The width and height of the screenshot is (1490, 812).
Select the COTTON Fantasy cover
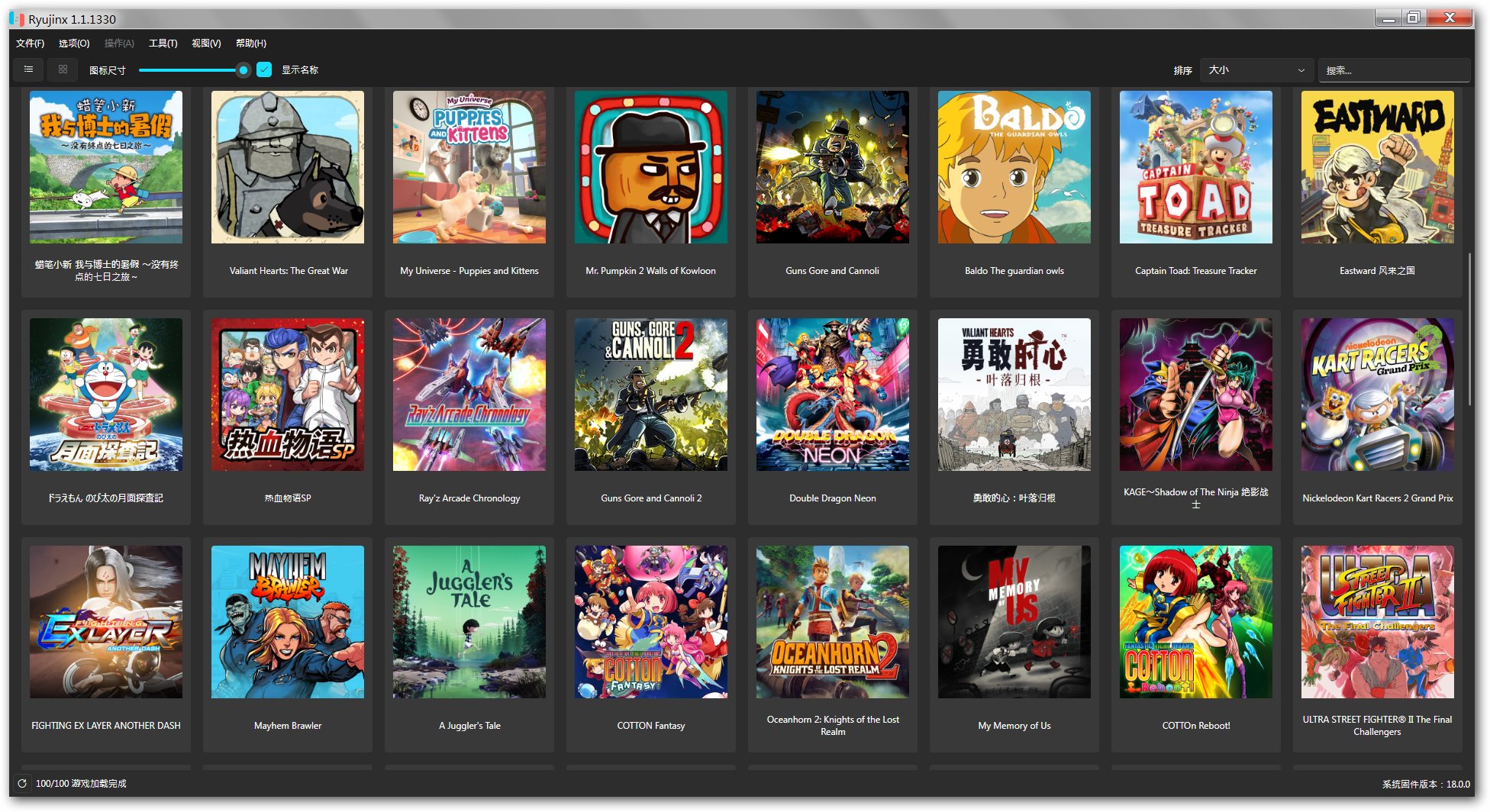[651, 622]
